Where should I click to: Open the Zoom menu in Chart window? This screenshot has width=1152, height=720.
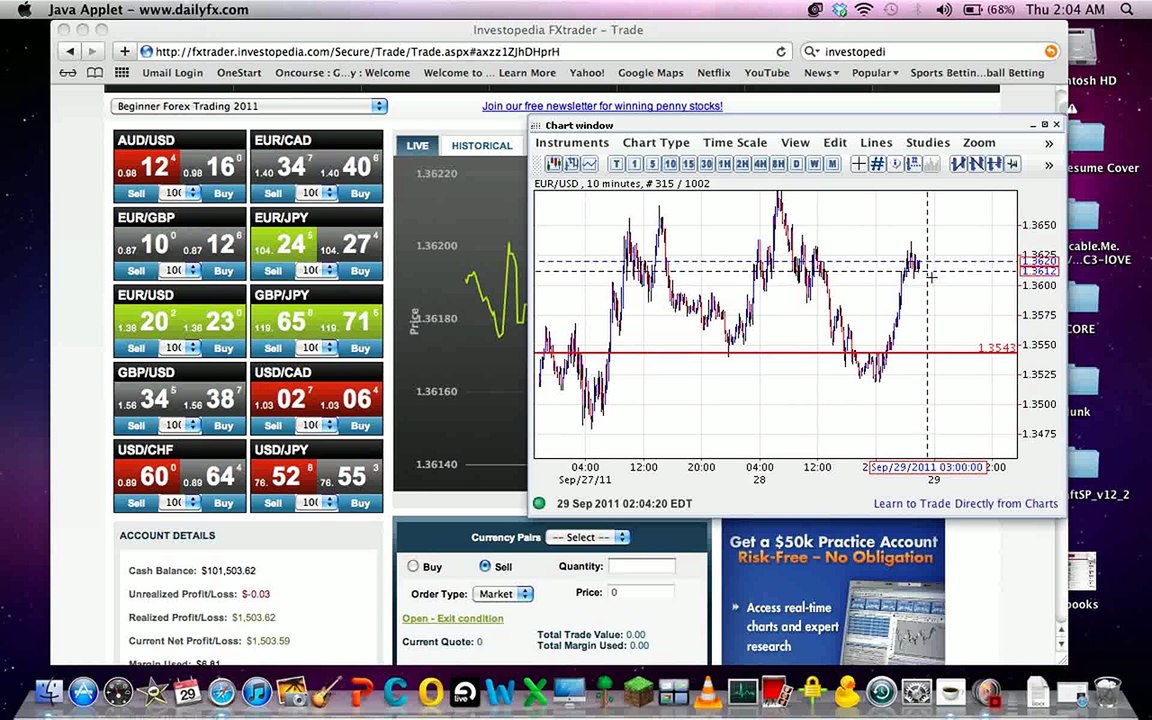click(979, 143)
